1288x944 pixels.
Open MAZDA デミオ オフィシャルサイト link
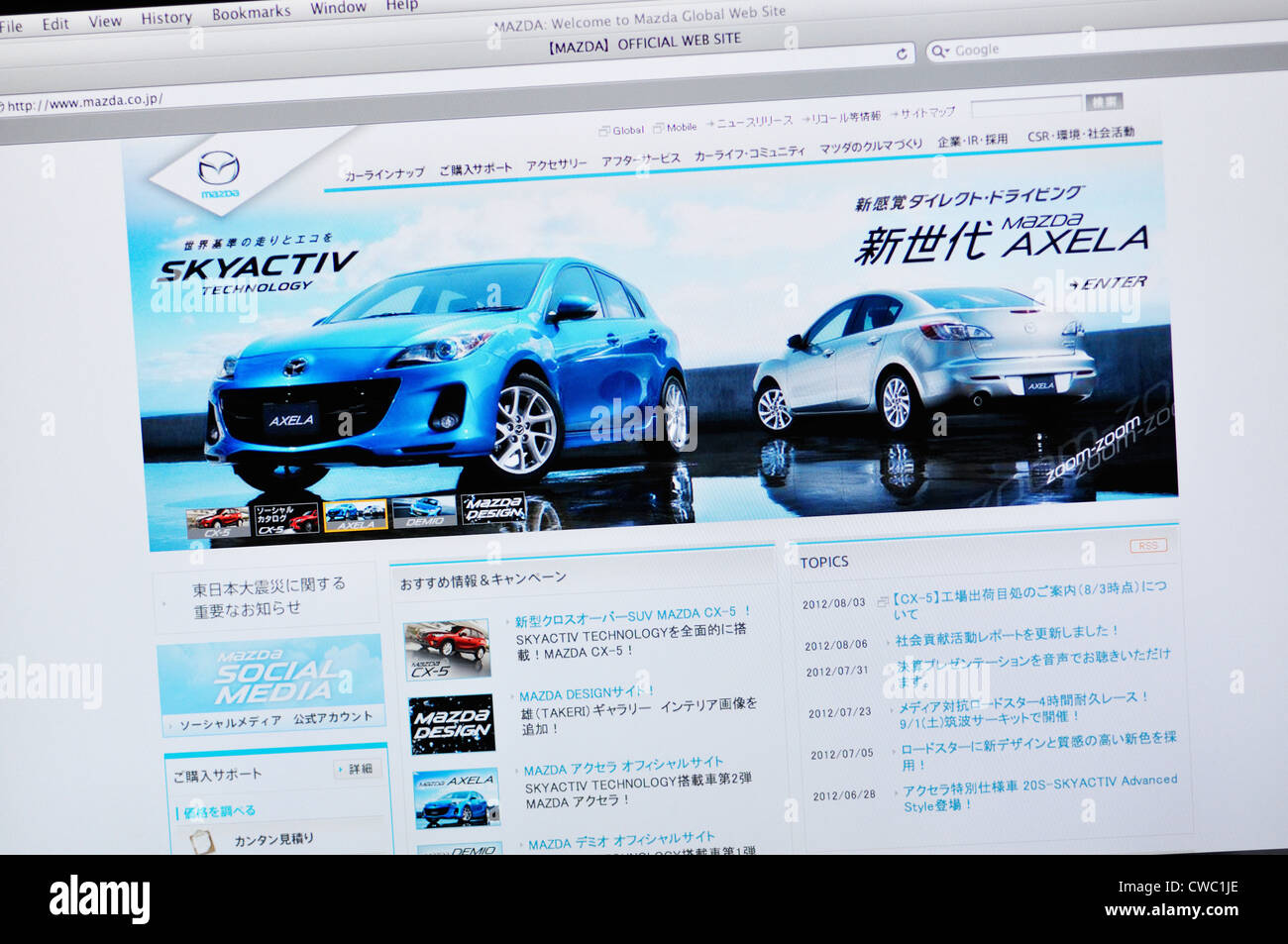click(x=621, y=840)
